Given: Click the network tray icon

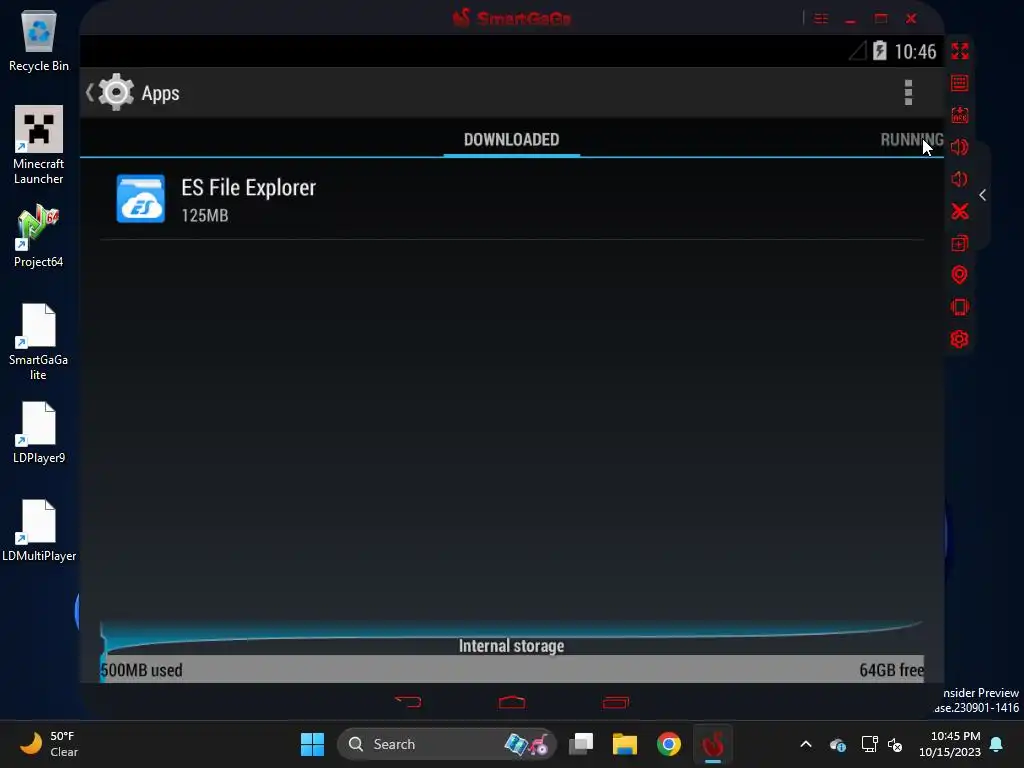Looking at the screenshot, I should [869, 744].
